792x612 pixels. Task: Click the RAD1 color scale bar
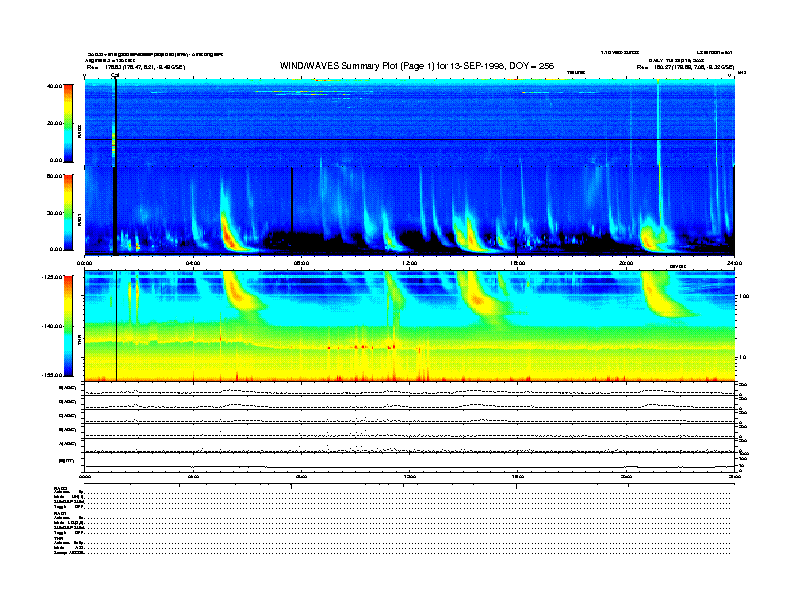click(68, 213)
